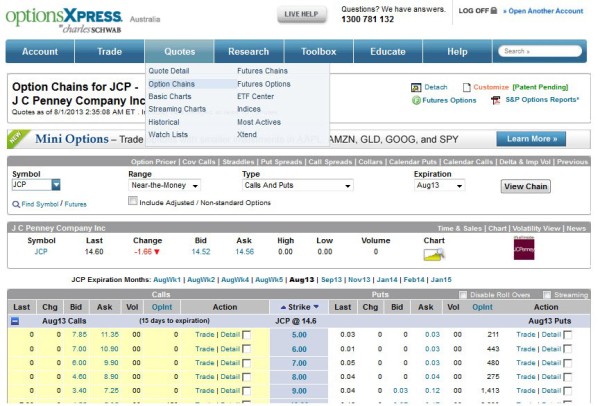Click the AugWk1 expiration link

167,280
